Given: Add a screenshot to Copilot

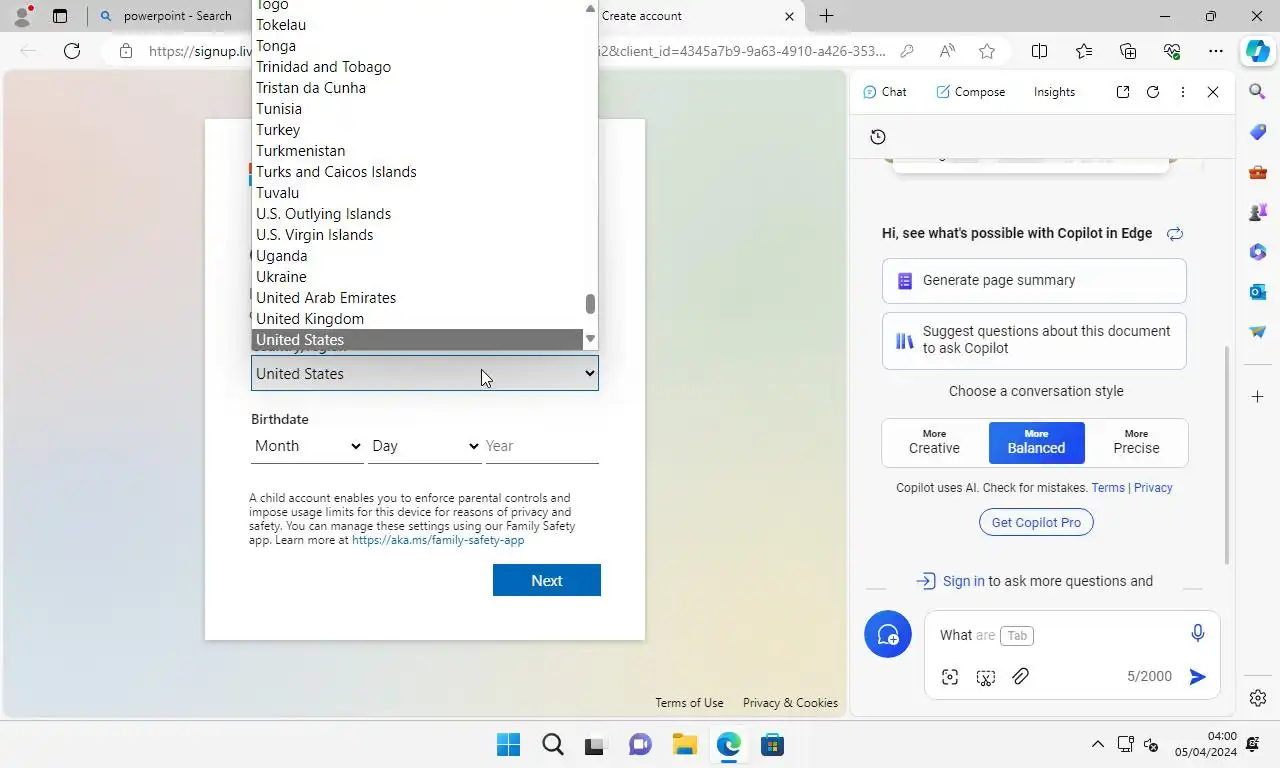Looking at the screenshot, I should tap(986, 677).
